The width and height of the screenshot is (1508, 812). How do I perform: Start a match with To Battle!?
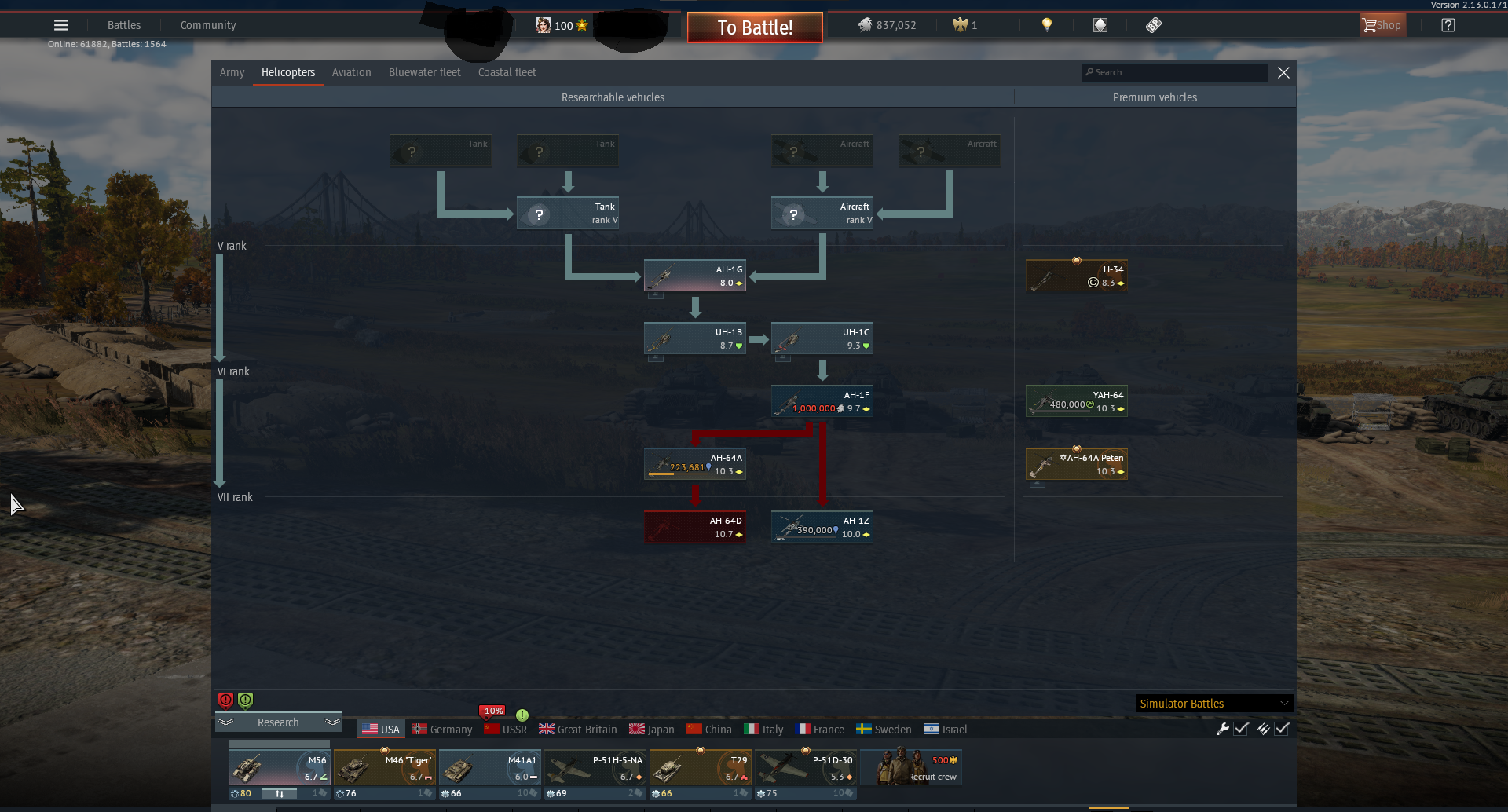(x=755, y=27)
